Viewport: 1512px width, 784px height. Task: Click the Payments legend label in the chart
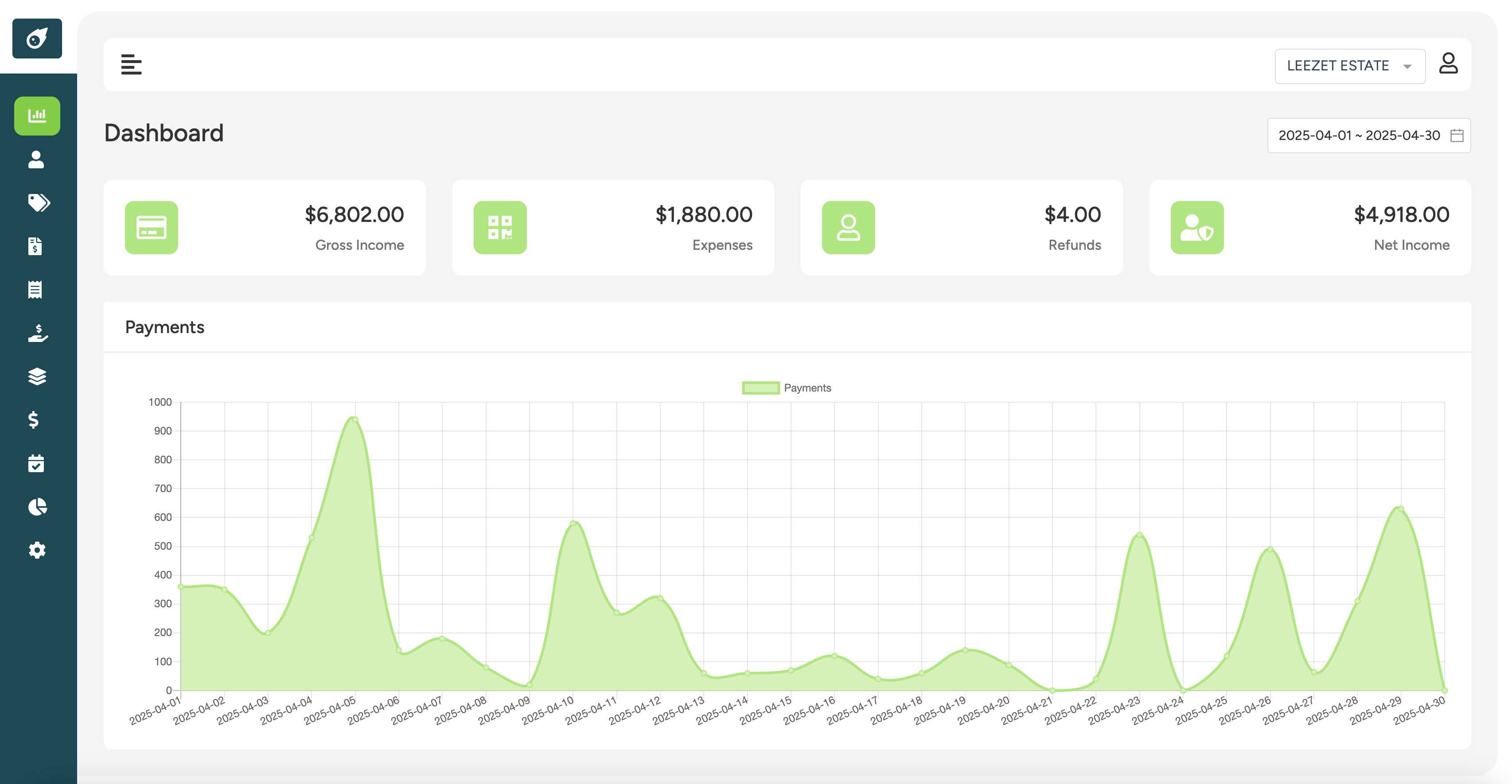point(807,388)
